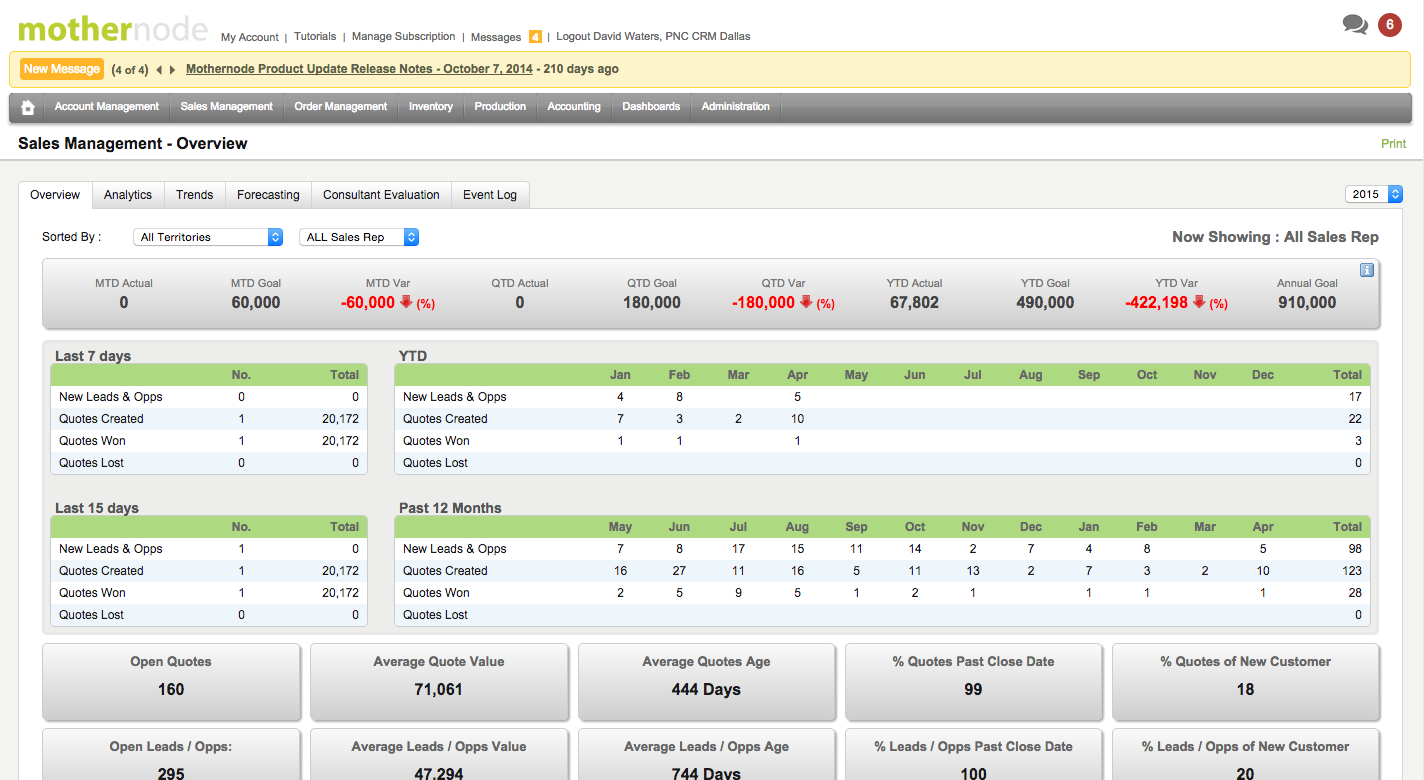
Task: Click the info icon on the sales summary bar
Action: point(1367,270)
